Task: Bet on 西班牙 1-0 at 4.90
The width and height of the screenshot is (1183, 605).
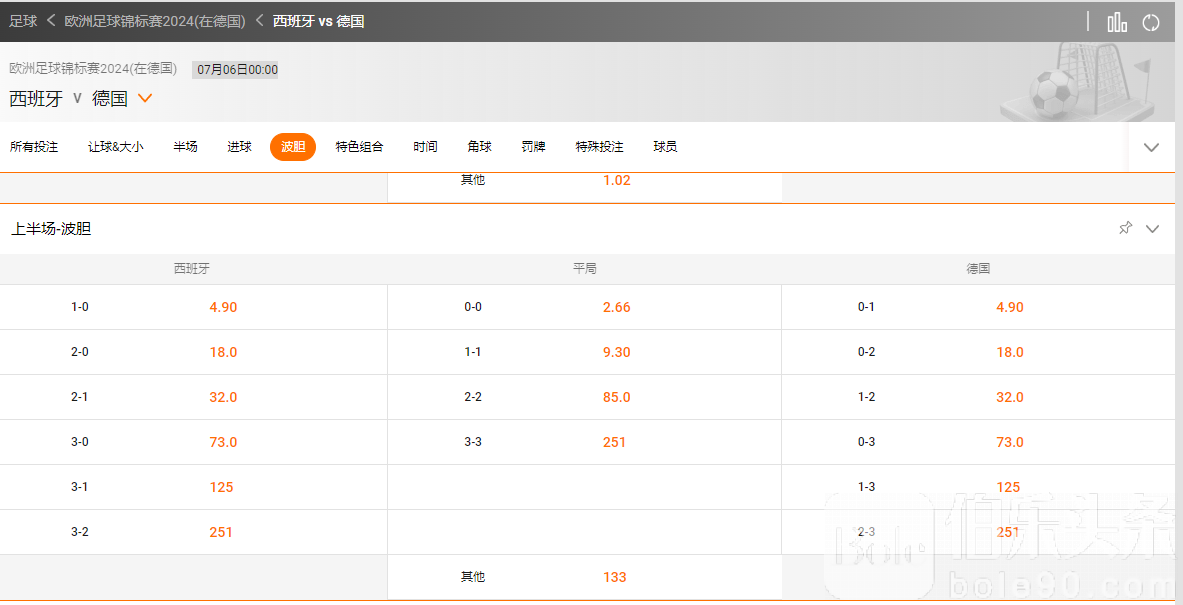Action: [x=223, y=307]
